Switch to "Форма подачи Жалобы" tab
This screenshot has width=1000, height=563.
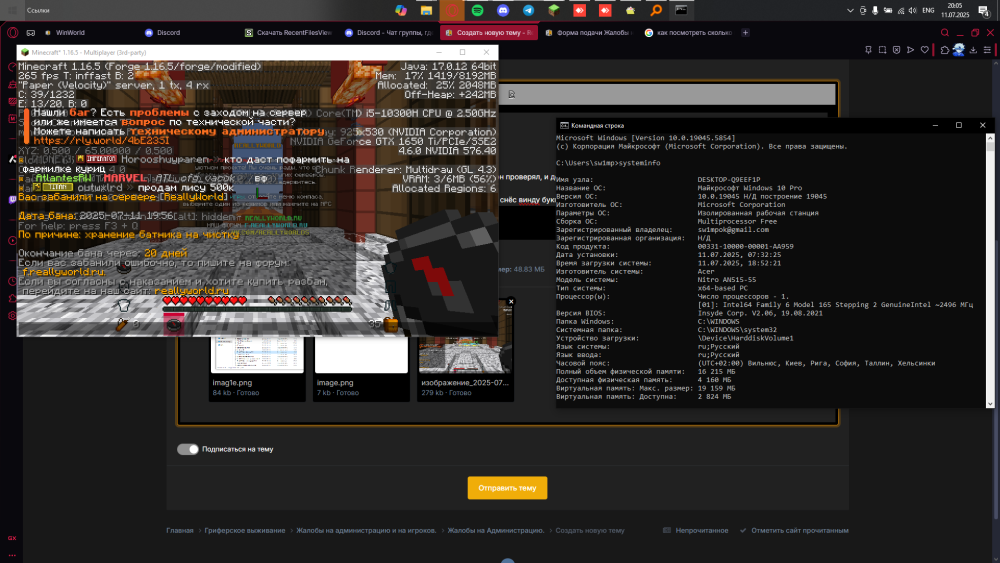(590, 33)
